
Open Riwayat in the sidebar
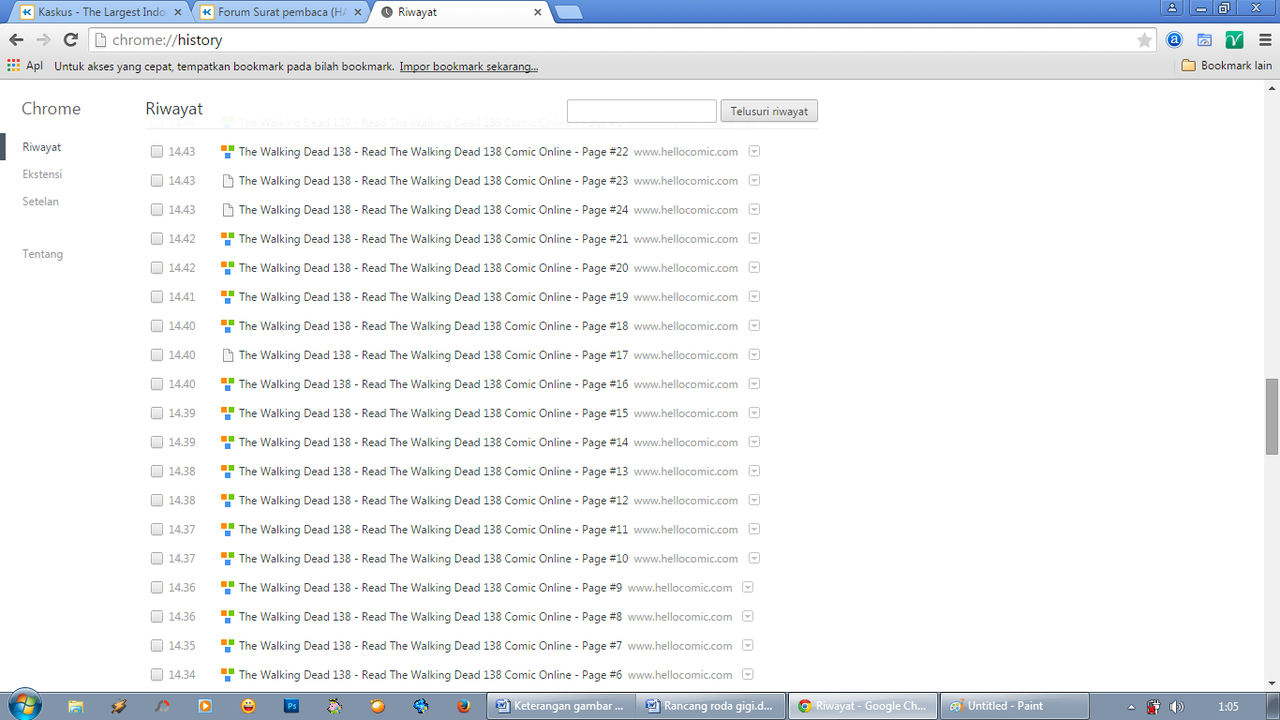tap(42, 147)
